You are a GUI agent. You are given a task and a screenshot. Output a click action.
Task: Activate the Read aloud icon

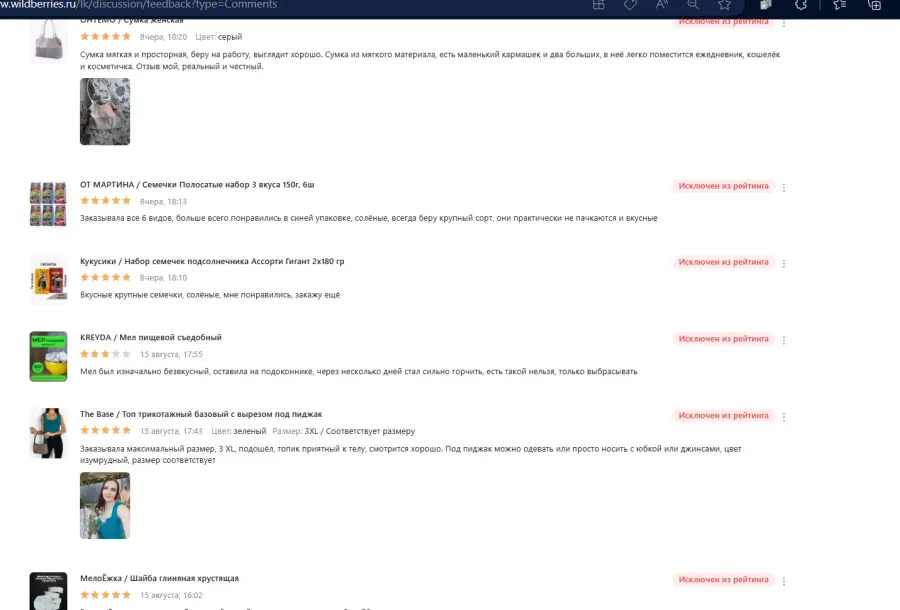[662, 5]
